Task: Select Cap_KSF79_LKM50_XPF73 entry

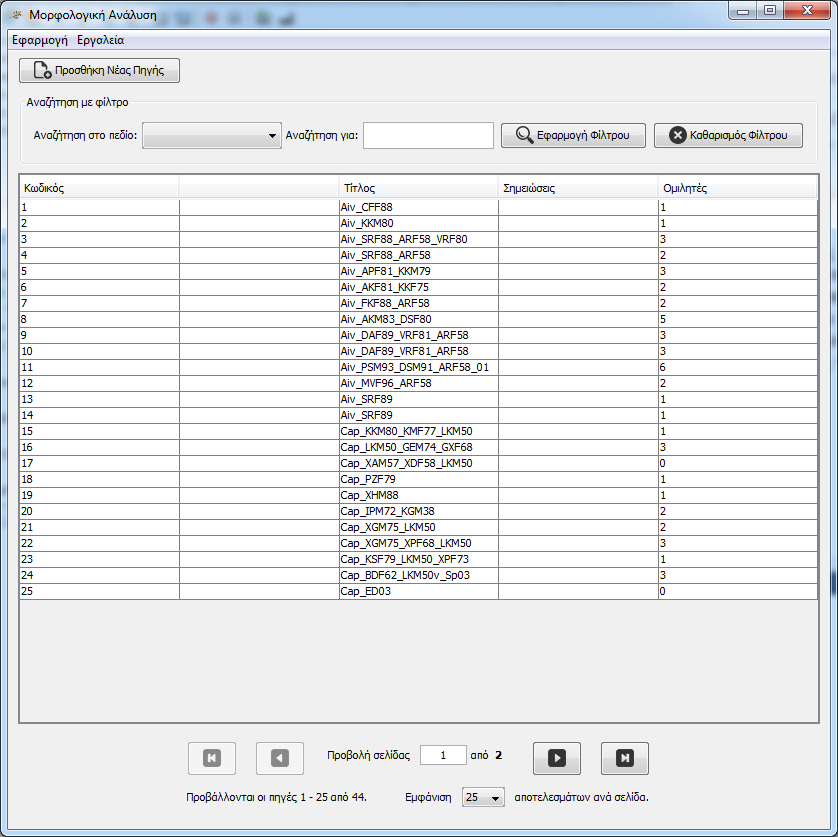Action: point(418,560)
